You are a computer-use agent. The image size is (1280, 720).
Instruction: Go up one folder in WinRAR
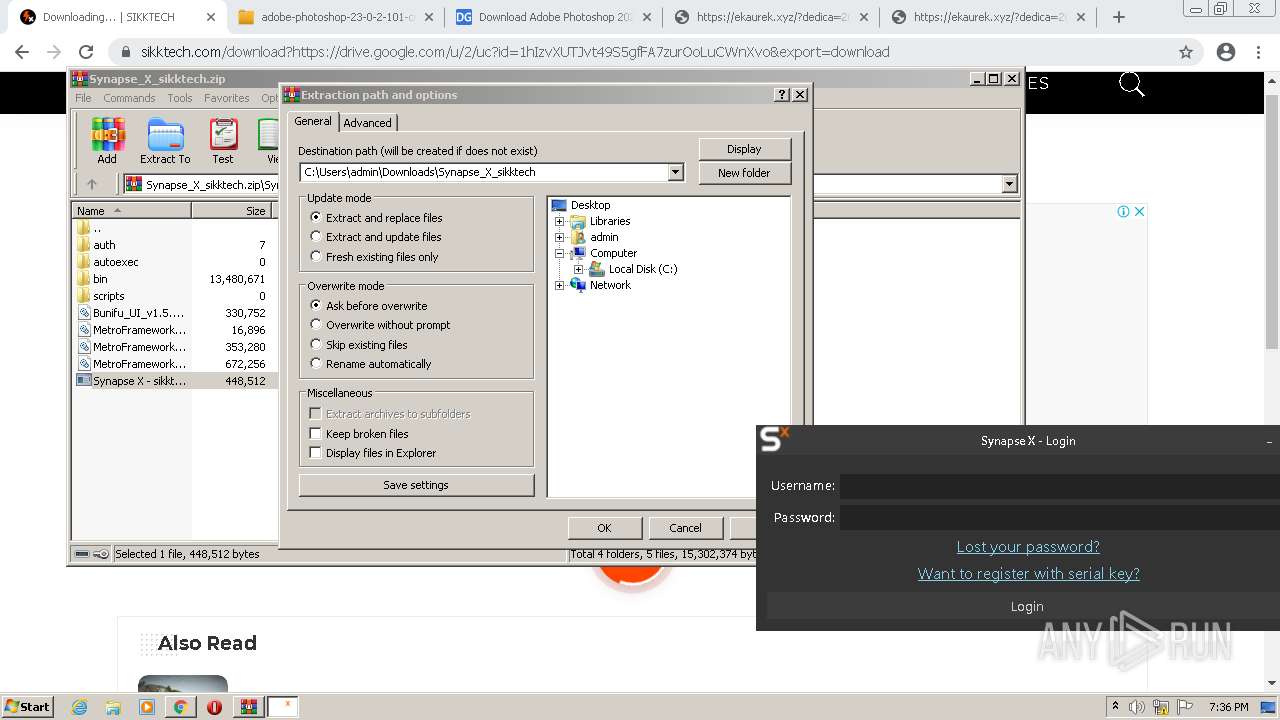point(92,184)
